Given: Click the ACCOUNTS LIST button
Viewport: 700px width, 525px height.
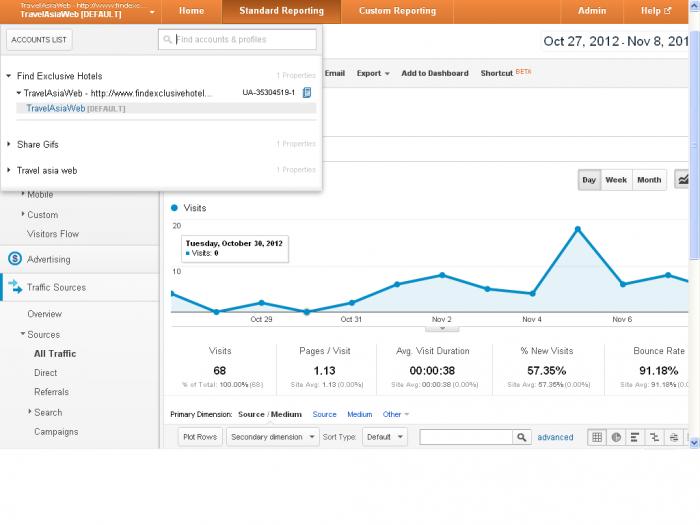Looking at the screenshot, I should pyautogui.click(x=39, y=40).
